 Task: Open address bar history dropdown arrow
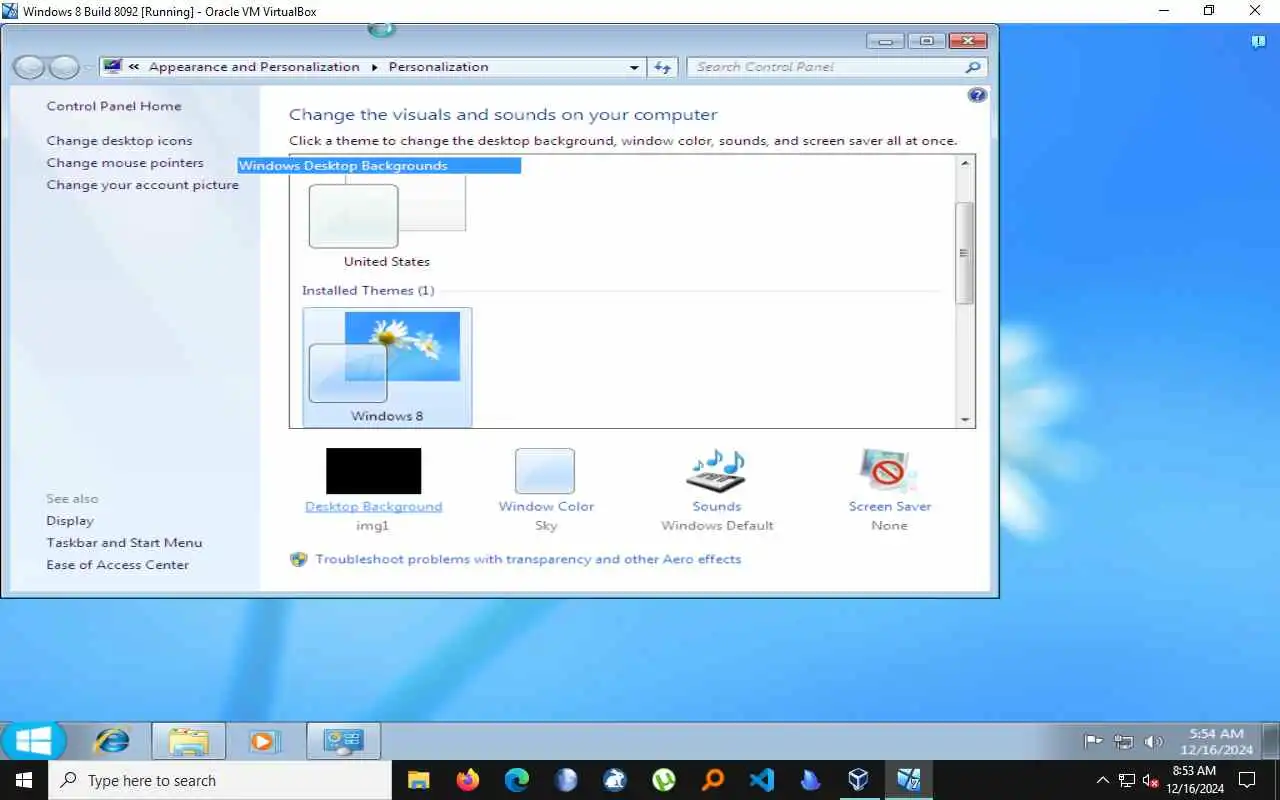pos(634,67)
